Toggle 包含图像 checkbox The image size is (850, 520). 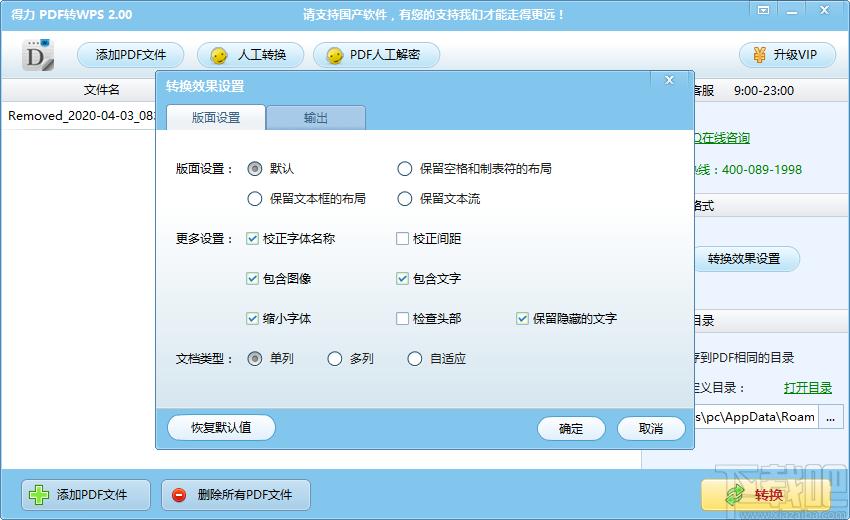tap(252, 279)
